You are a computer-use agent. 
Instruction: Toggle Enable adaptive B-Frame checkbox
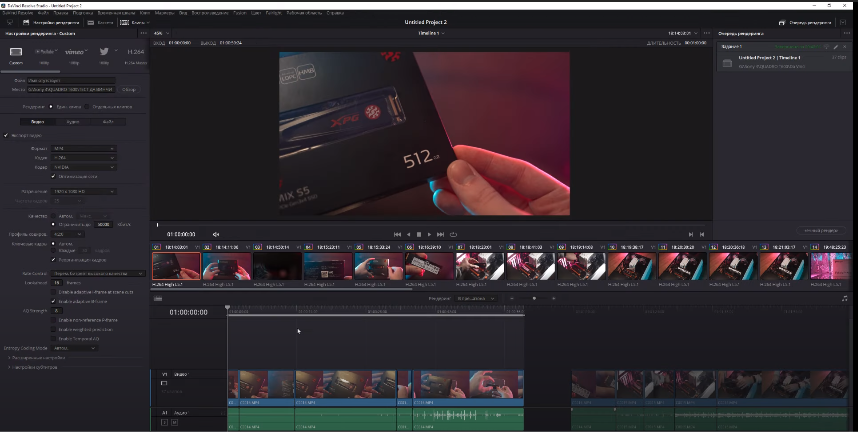(x=53, y=302)
